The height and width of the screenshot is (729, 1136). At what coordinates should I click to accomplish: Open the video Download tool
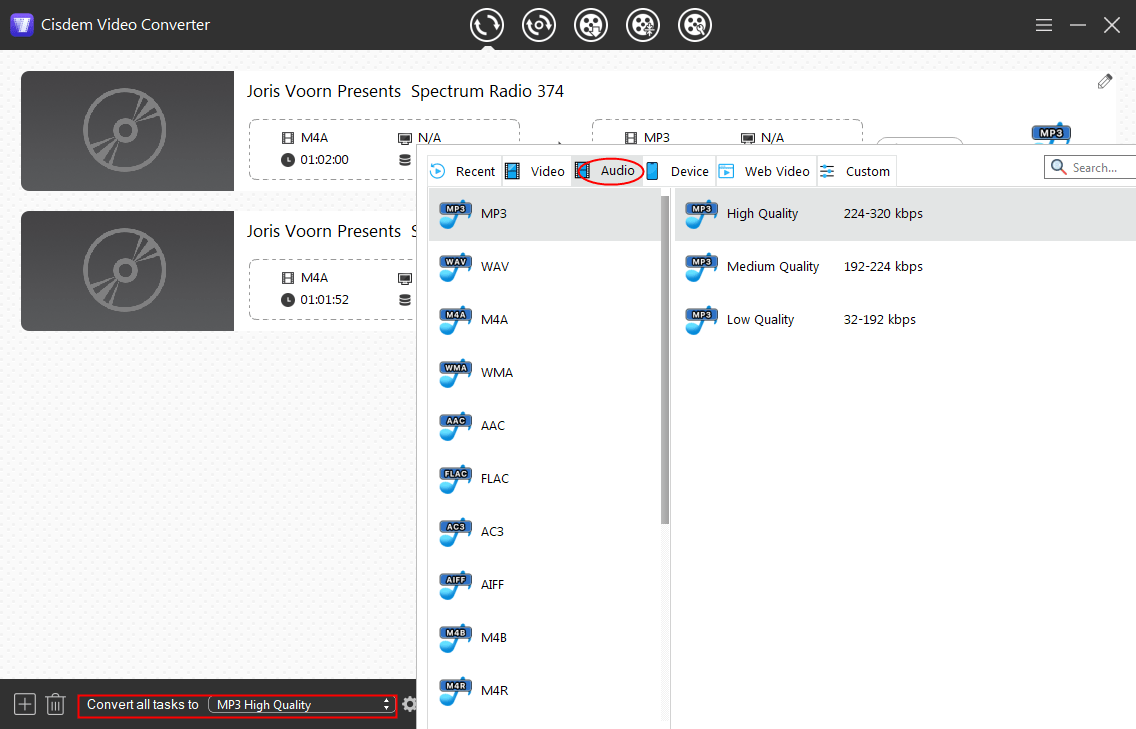pos(591,24)
